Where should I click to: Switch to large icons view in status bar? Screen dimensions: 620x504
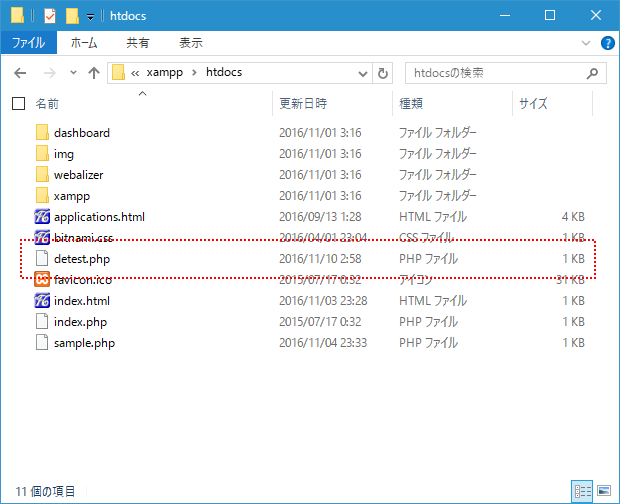[x=604, y=491]
